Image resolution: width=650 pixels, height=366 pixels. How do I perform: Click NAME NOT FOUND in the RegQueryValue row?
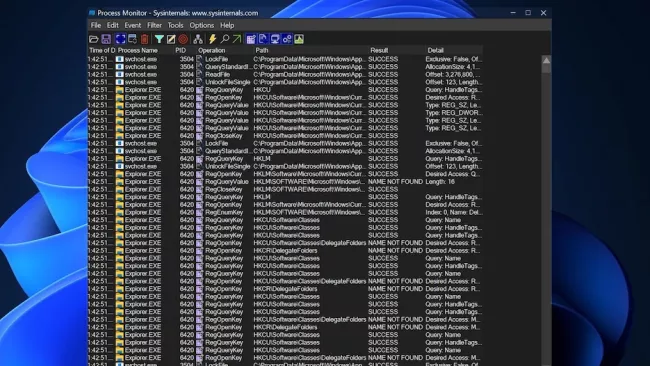[395, 182]
